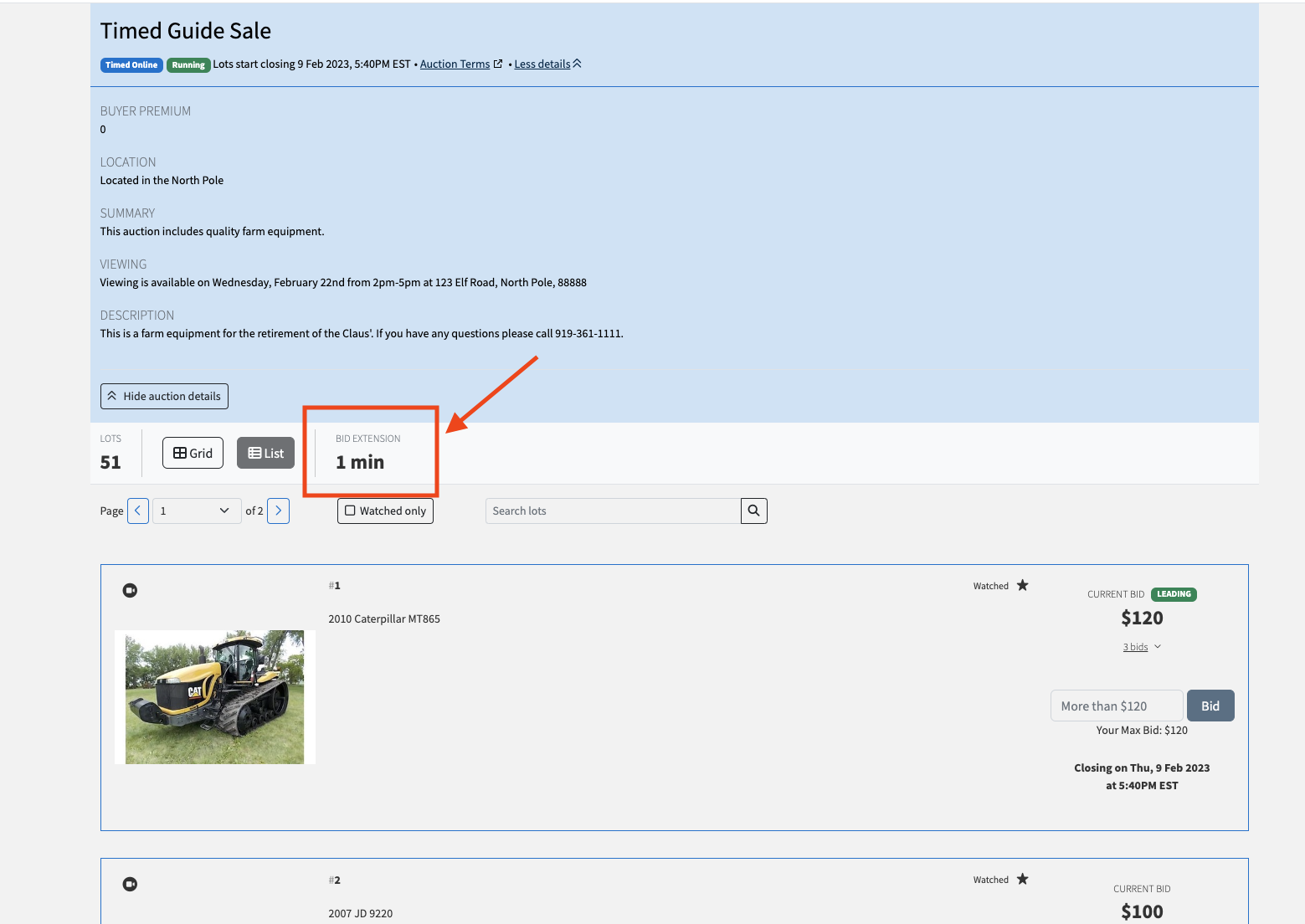The height and width of the screenshot is (924, 1305).
Task: Click the search magnifier icon
Action: (x=753, y=511)
